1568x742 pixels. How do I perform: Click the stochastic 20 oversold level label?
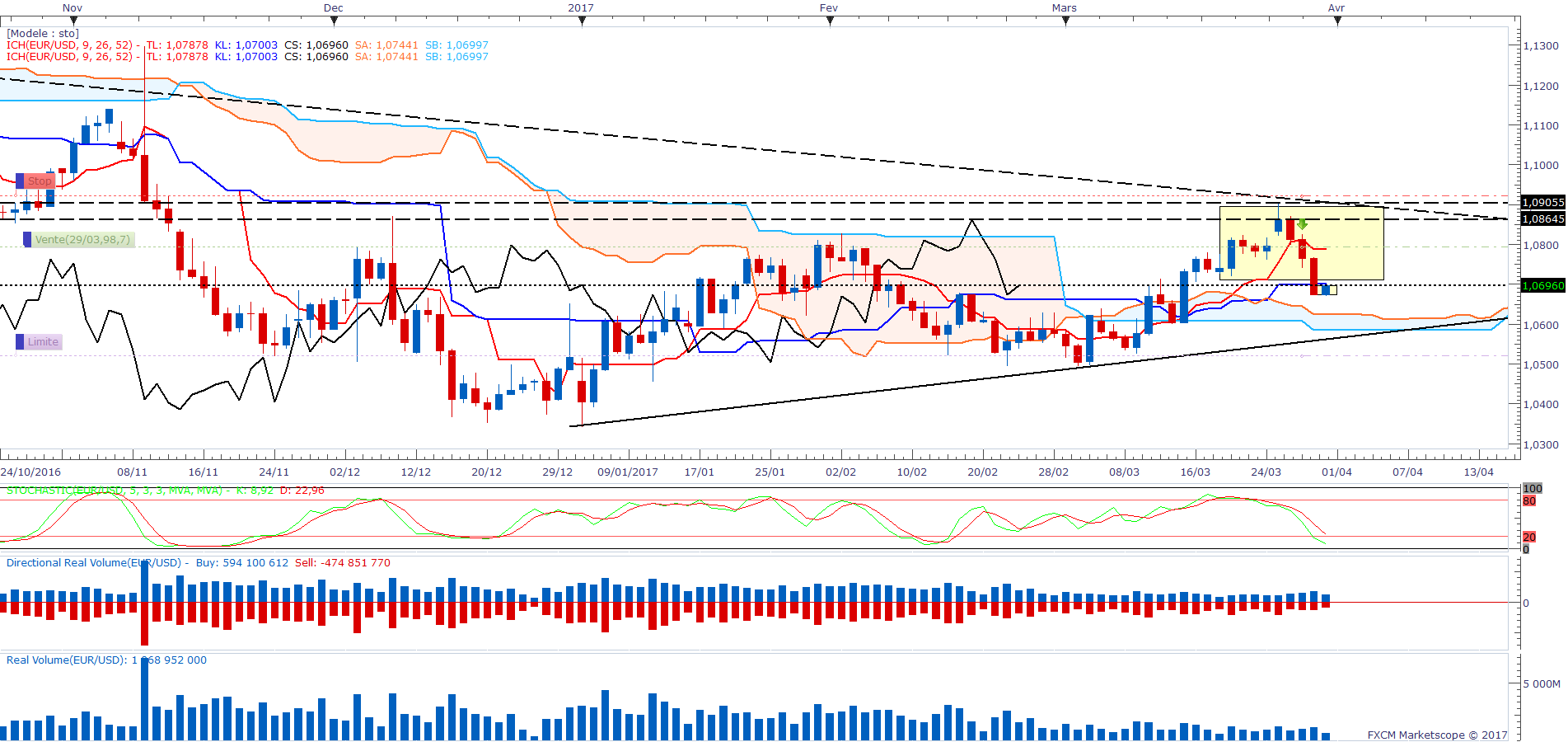pyautogui.click(x=1529, y=538)
